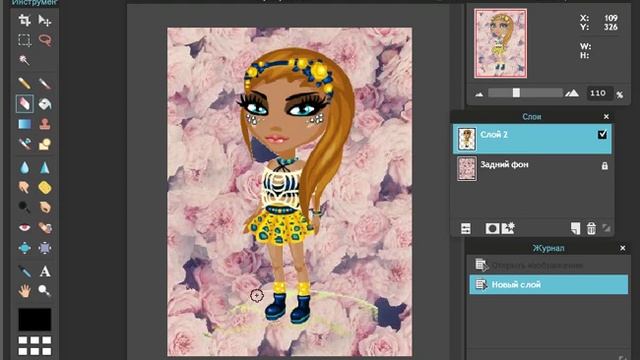This screenshot has height=360, width=640.
Task: Select the Blur drop tool
Action: [x=24, y=167]
